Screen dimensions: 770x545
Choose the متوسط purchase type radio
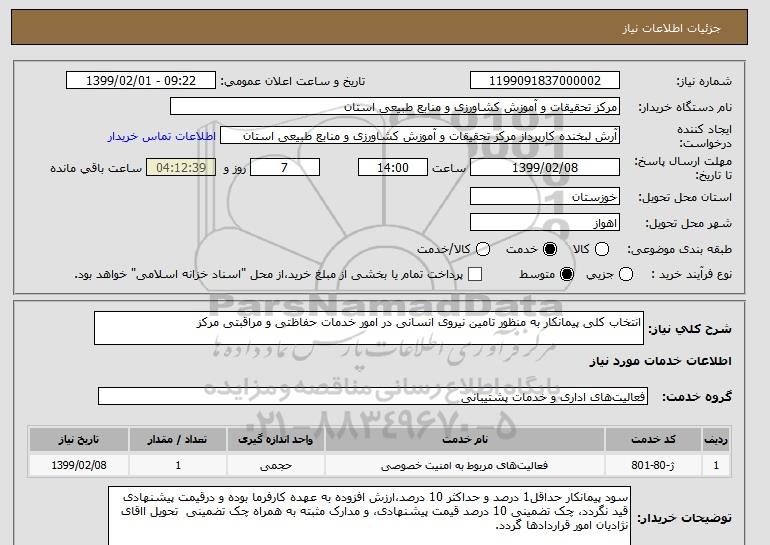[567, 274]
